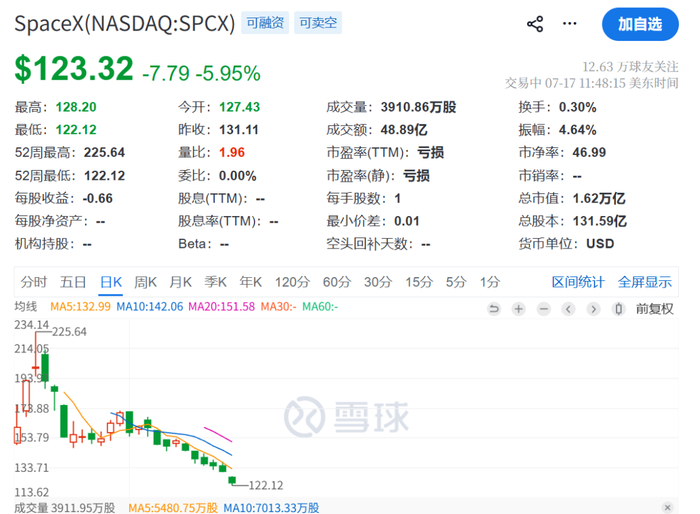Viewport: 700px width, 514px height.
Task: Click the 12.63 万球友关注 followers text
Action: [x=630, y=67]
